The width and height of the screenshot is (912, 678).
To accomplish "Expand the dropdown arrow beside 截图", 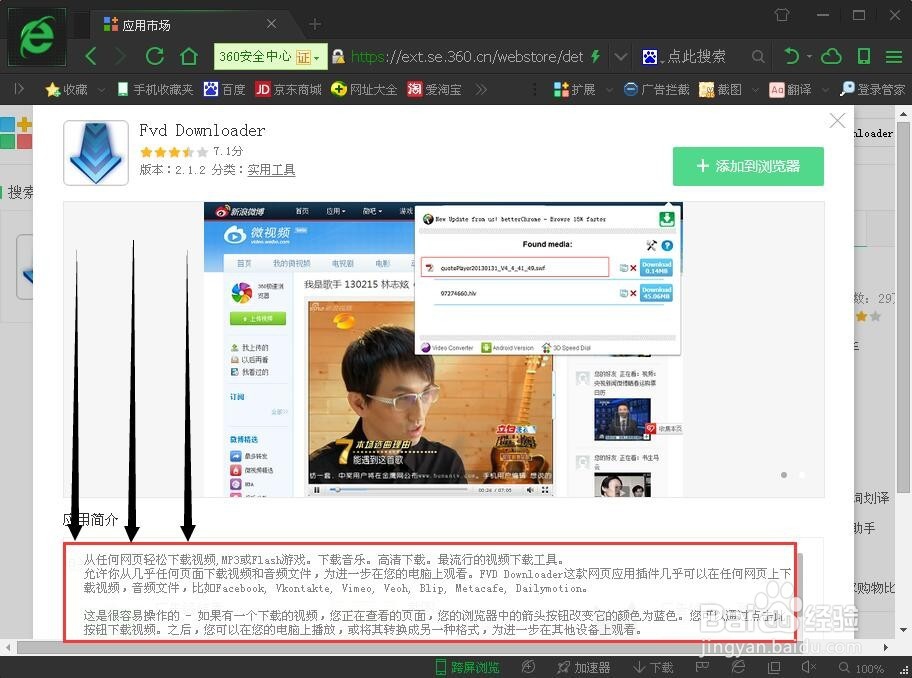I will click(x=755, y=90).
